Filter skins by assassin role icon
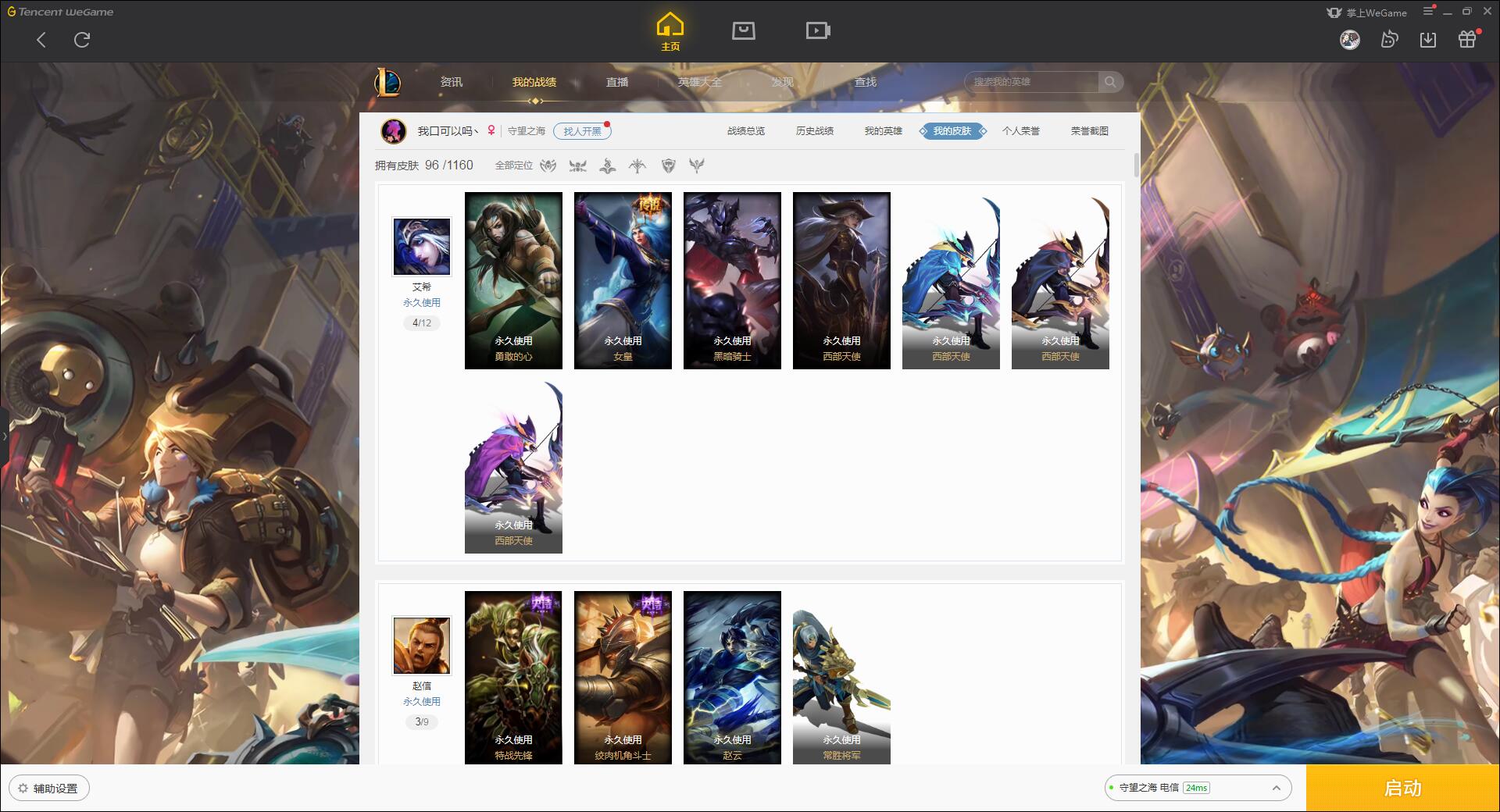The height and width of the screenshot is (812, 1500). (x=578, y=166)
